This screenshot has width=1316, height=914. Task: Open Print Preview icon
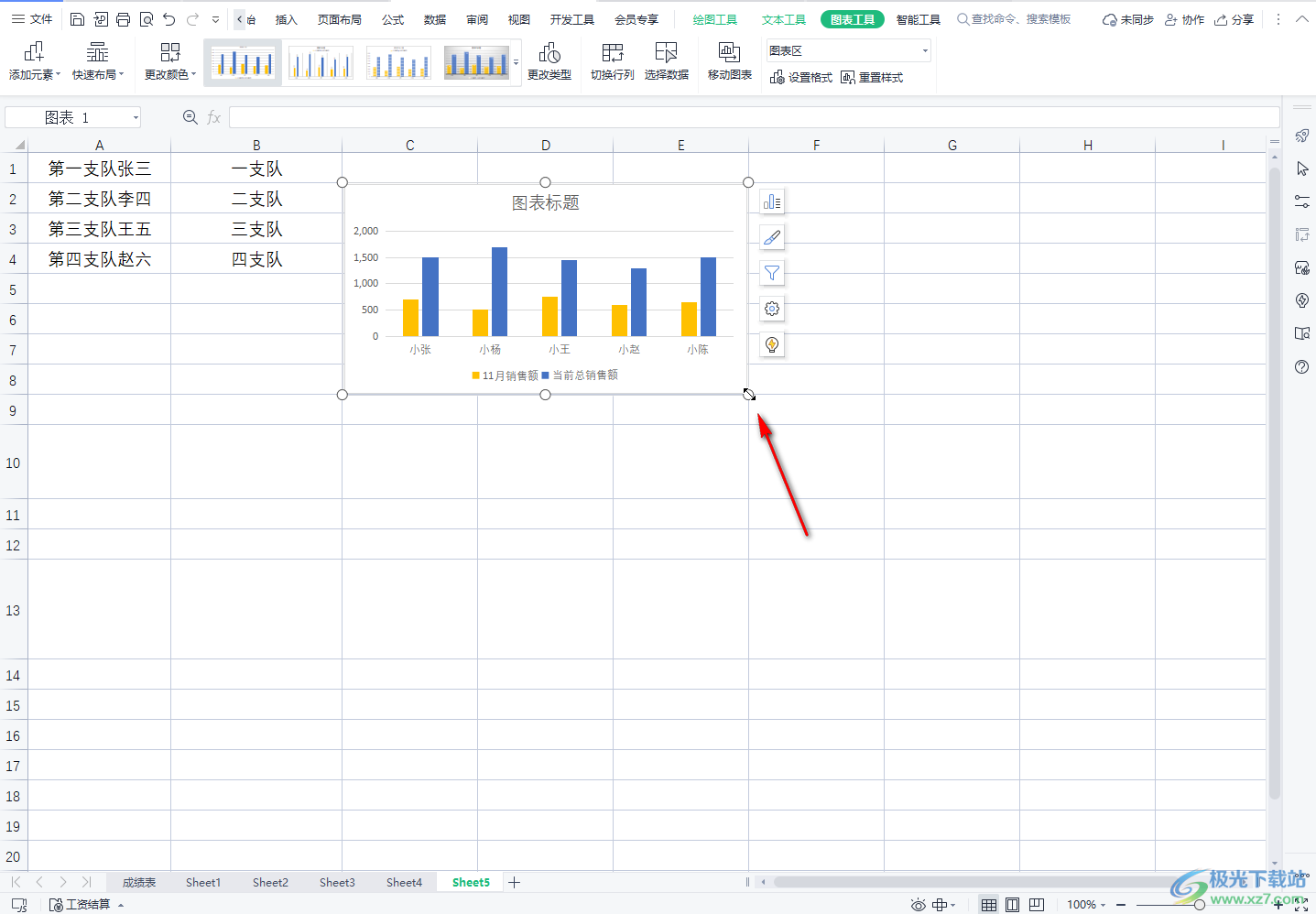[x=147, y=19]
